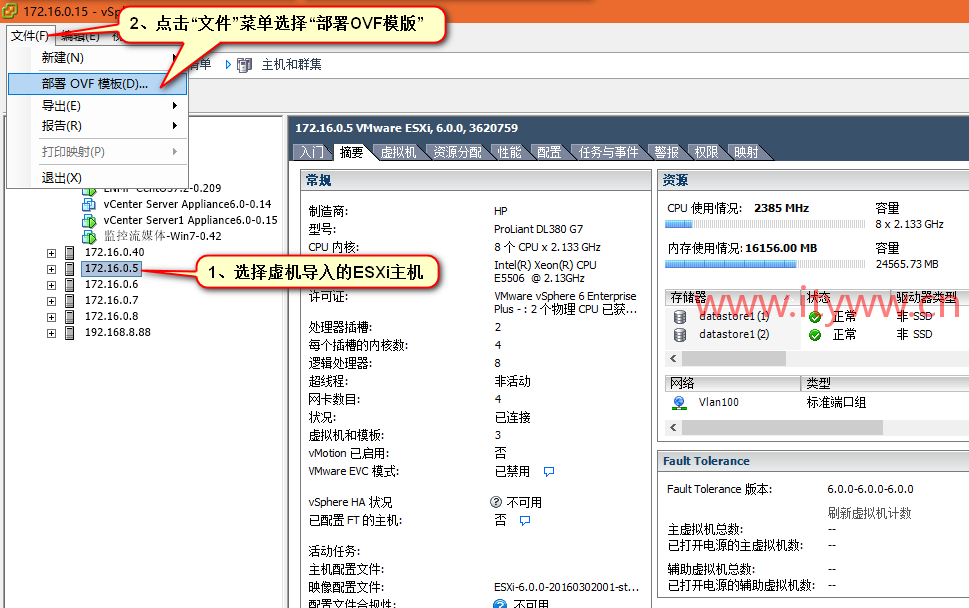
Task: Expand the 172.16.0.40 host node
Action: (x=51, y=253)
